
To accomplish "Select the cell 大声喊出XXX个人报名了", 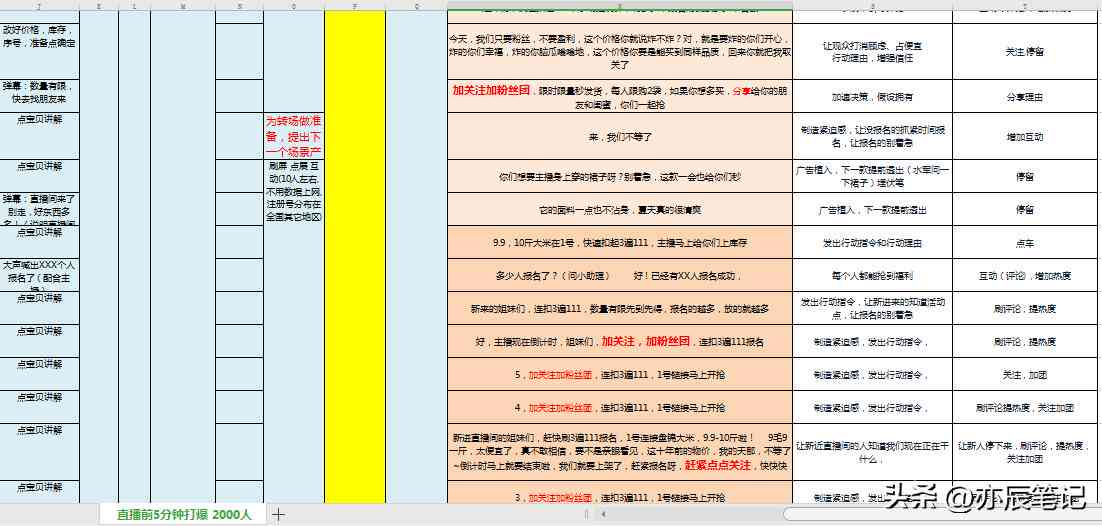I will 39,276.
